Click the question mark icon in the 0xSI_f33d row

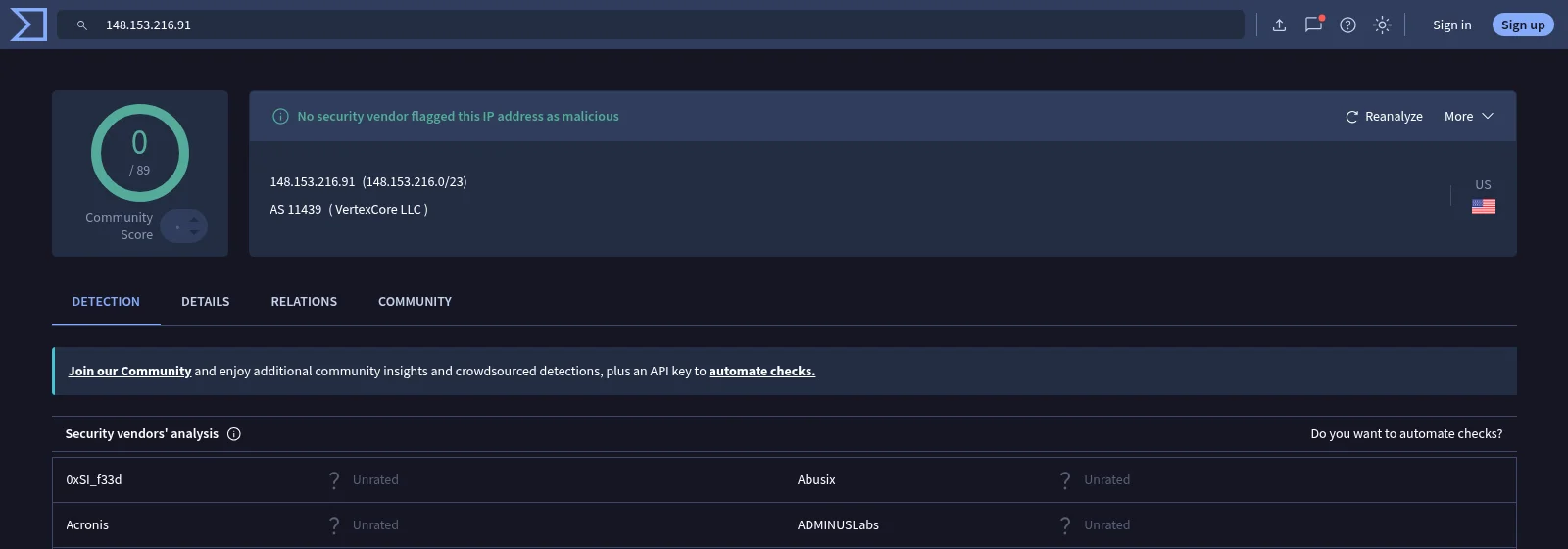[x=334, y=480]
